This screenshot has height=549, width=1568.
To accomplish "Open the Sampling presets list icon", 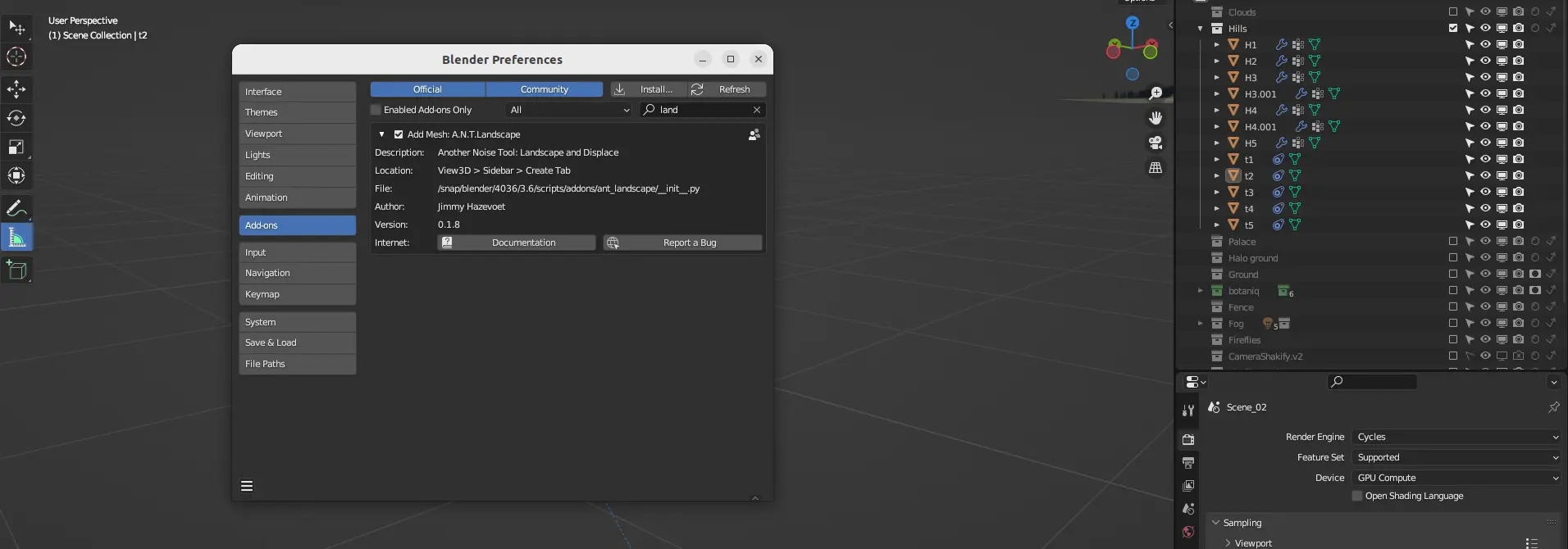I will coord(1531,542).
